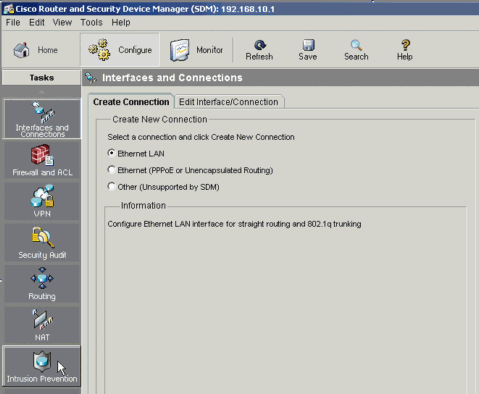This screenshot has height=394, width=479.
Task: Switch to Edit Interface/Connection tab
Action: pyautogui.click(x=229, y=102)
